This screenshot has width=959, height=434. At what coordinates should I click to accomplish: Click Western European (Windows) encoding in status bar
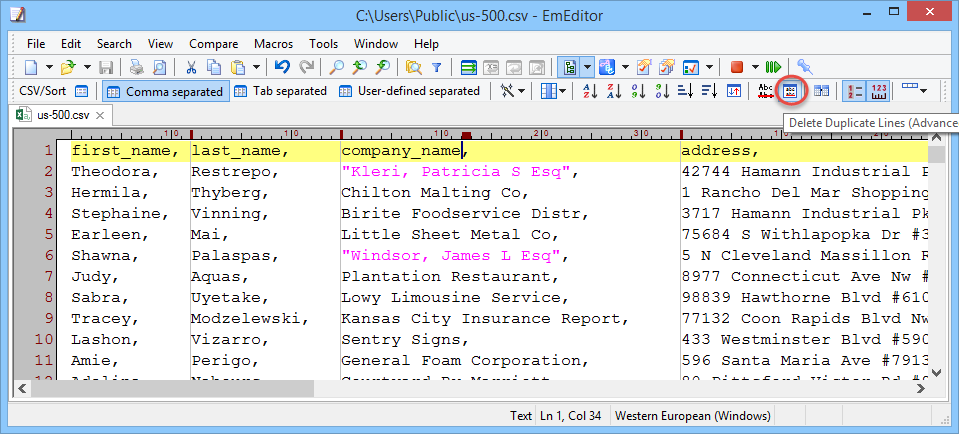[692, 416]
